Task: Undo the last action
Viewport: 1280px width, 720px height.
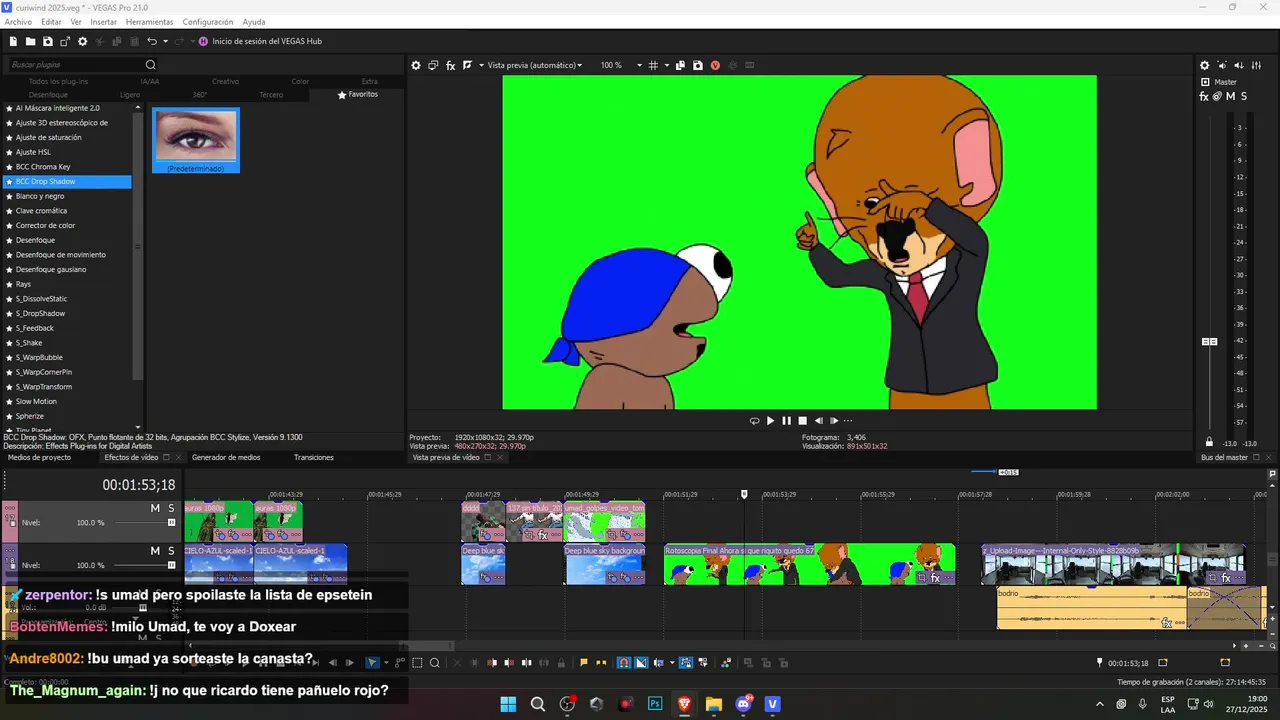Action: (151, 41)
